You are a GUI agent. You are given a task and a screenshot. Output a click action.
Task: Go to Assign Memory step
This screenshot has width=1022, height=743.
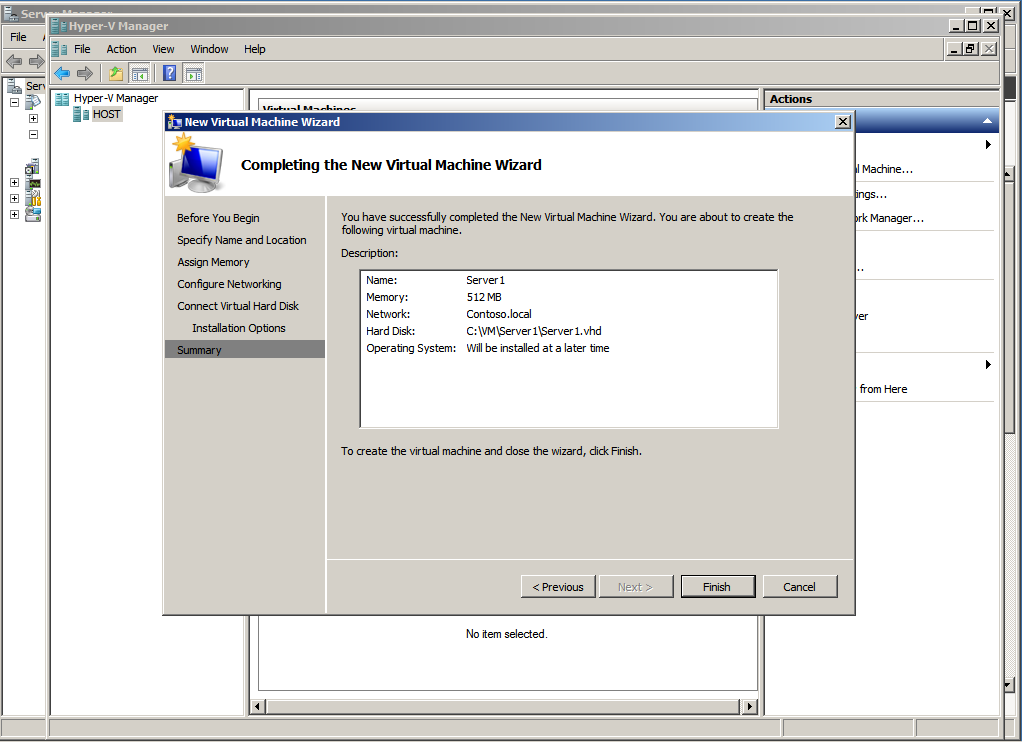pos(213,262)
